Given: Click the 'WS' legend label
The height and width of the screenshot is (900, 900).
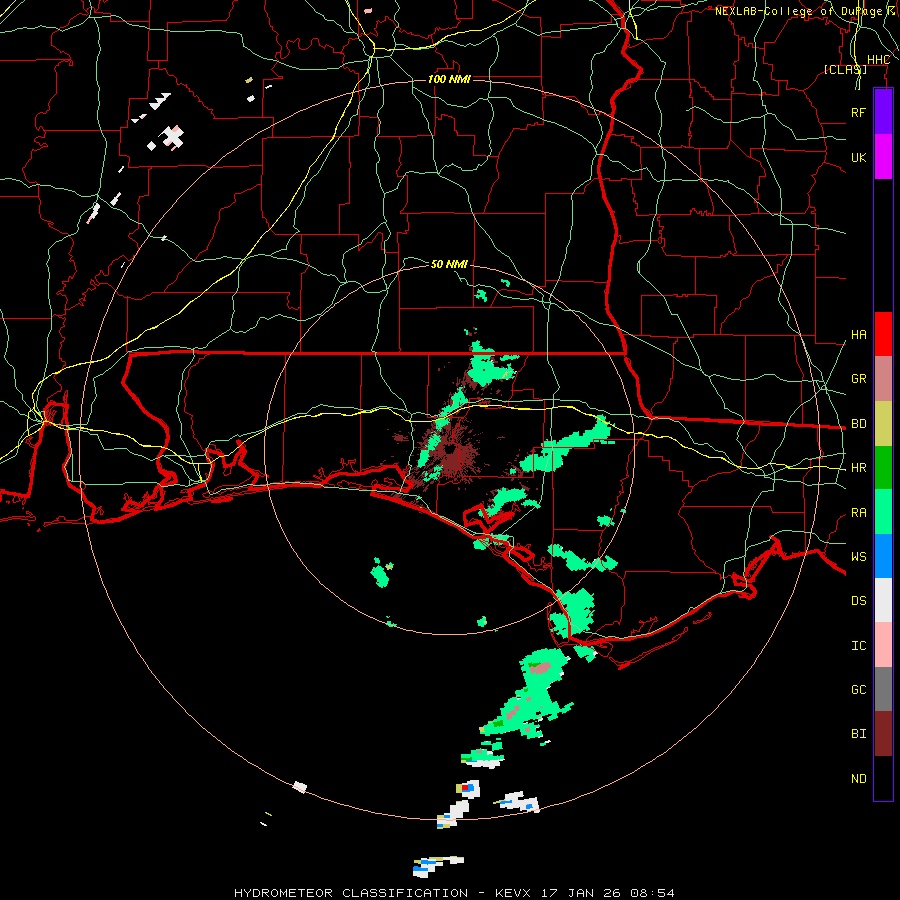Looking at the screenshot, I should click(858, 557).
